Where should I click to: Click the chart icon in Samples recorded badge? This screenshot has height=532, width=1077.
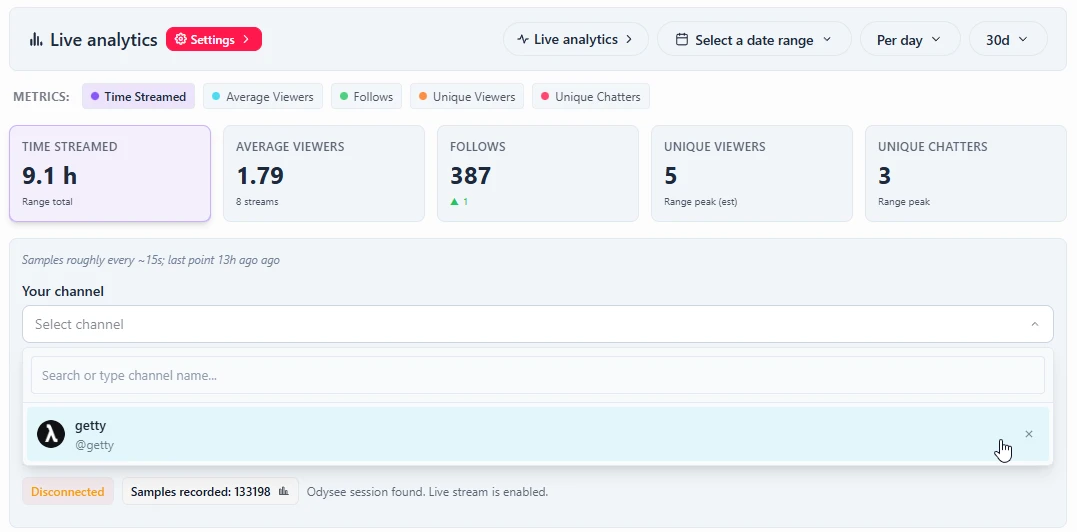(x=284, y=491)
